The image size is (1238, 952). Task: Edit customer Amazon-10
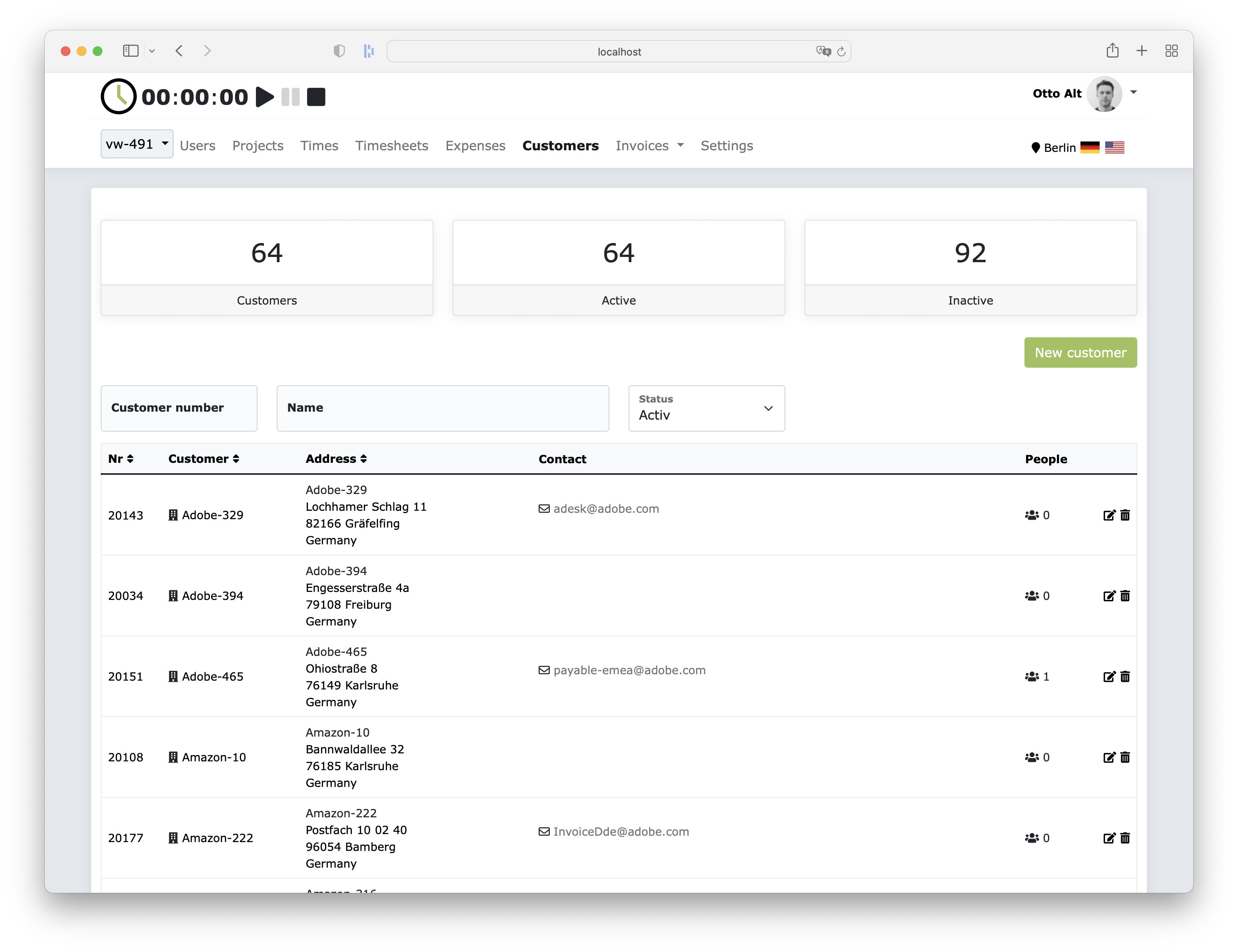click(1109, 757)
